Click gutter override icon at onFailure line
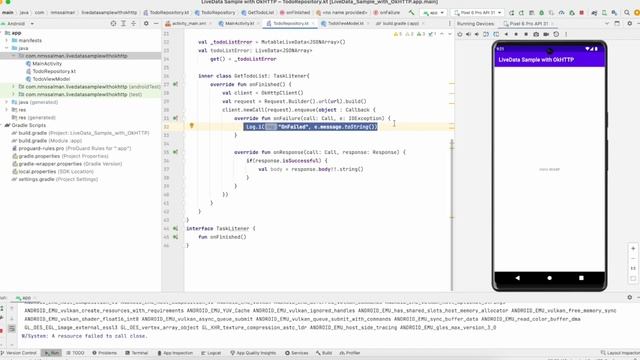Screen dimensions: 640x360 click(175, 118)
